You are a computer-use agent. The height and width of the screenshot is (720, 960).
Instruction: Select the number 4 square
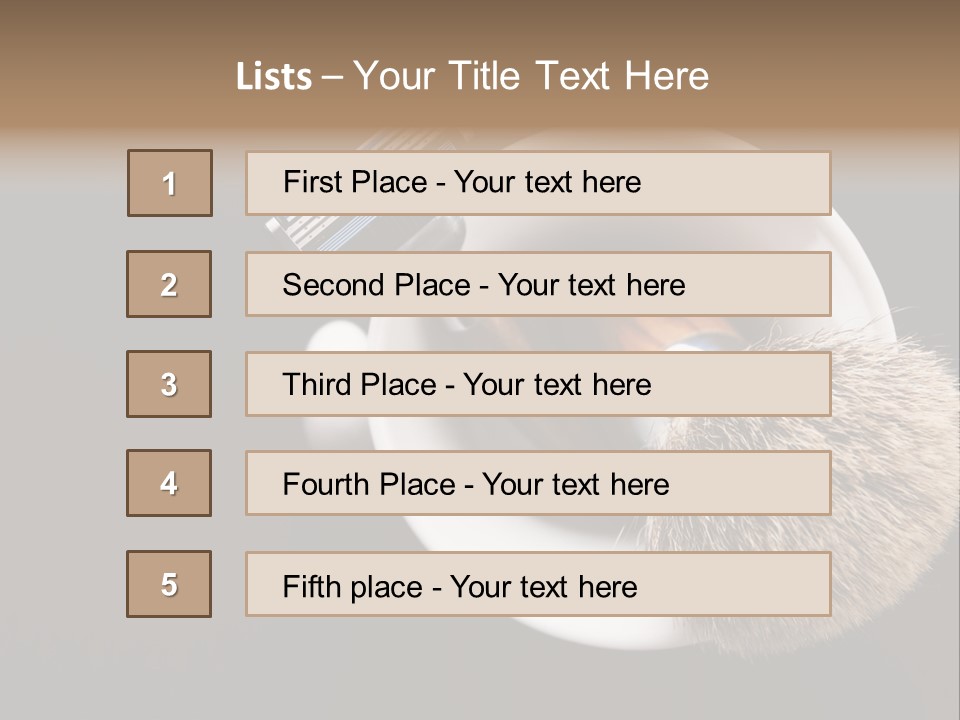[169, 483]
